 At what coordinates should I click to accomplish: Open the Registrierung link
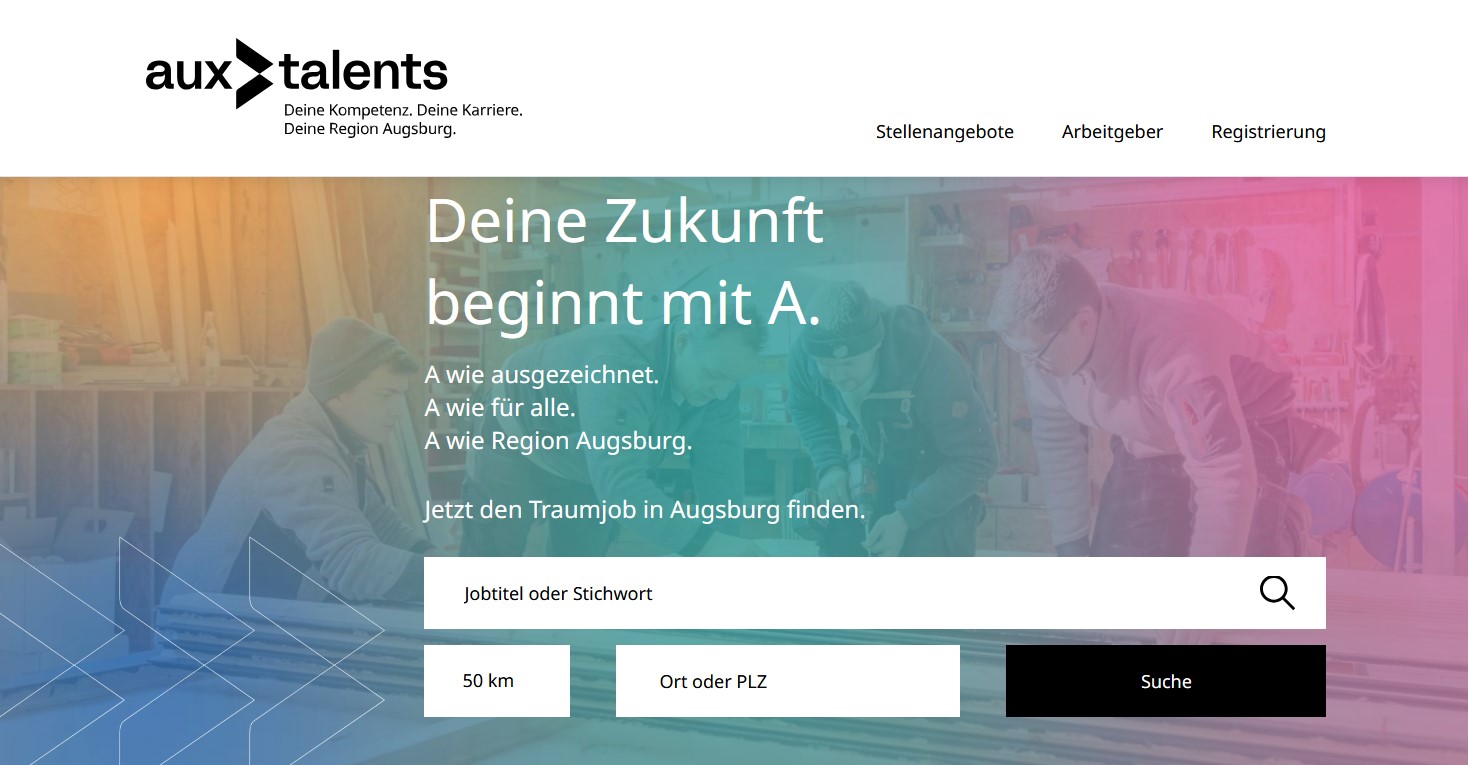(x=1268, y=132)
